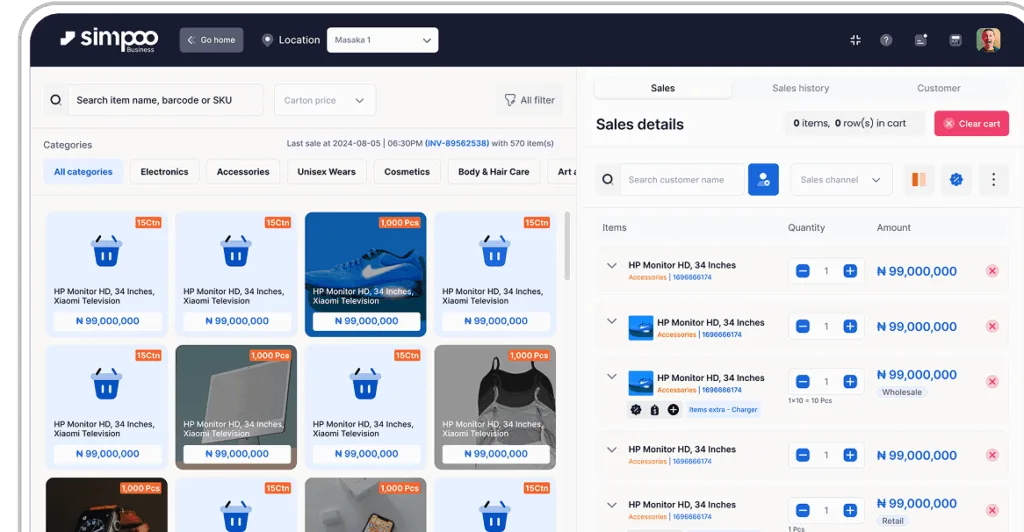Select the Cosmetics category

(x=407, y=172)
